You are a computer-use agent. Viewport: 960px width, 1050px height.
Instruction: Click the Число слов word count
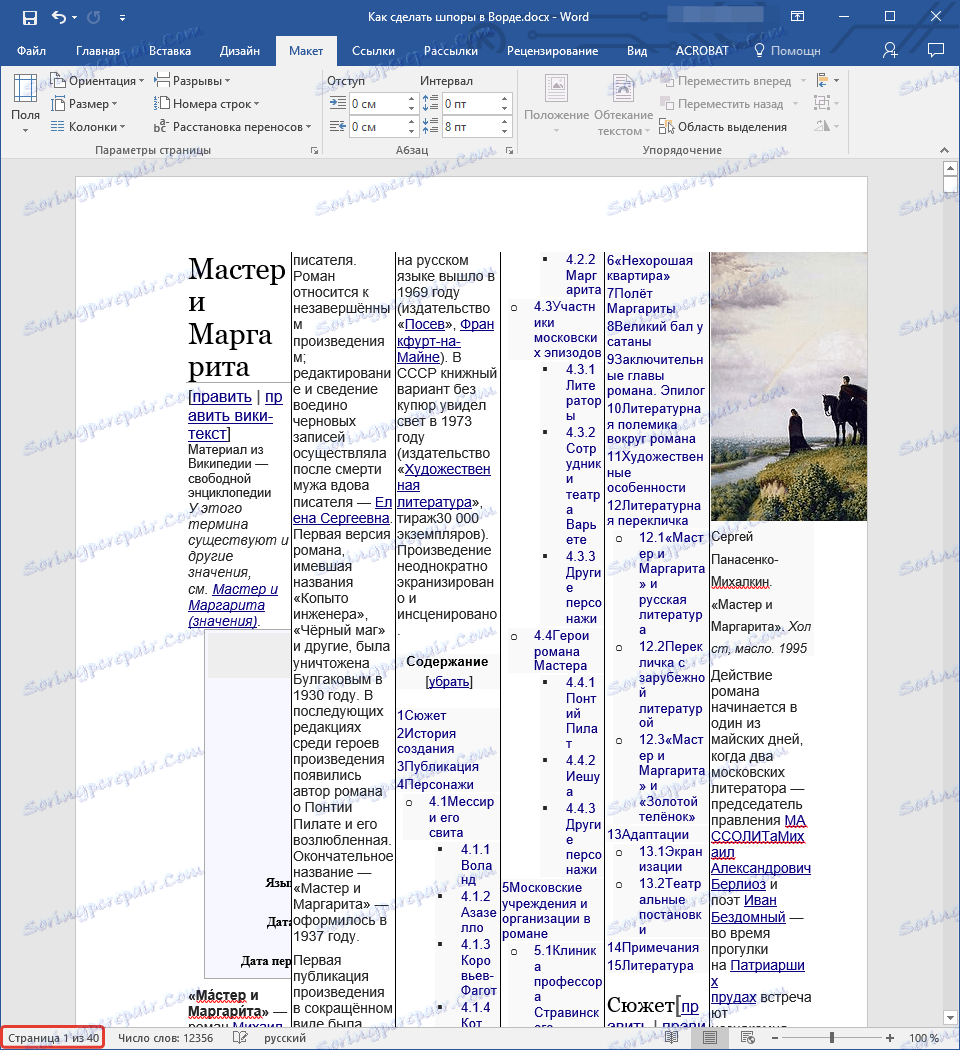(x=165, y=1038)
